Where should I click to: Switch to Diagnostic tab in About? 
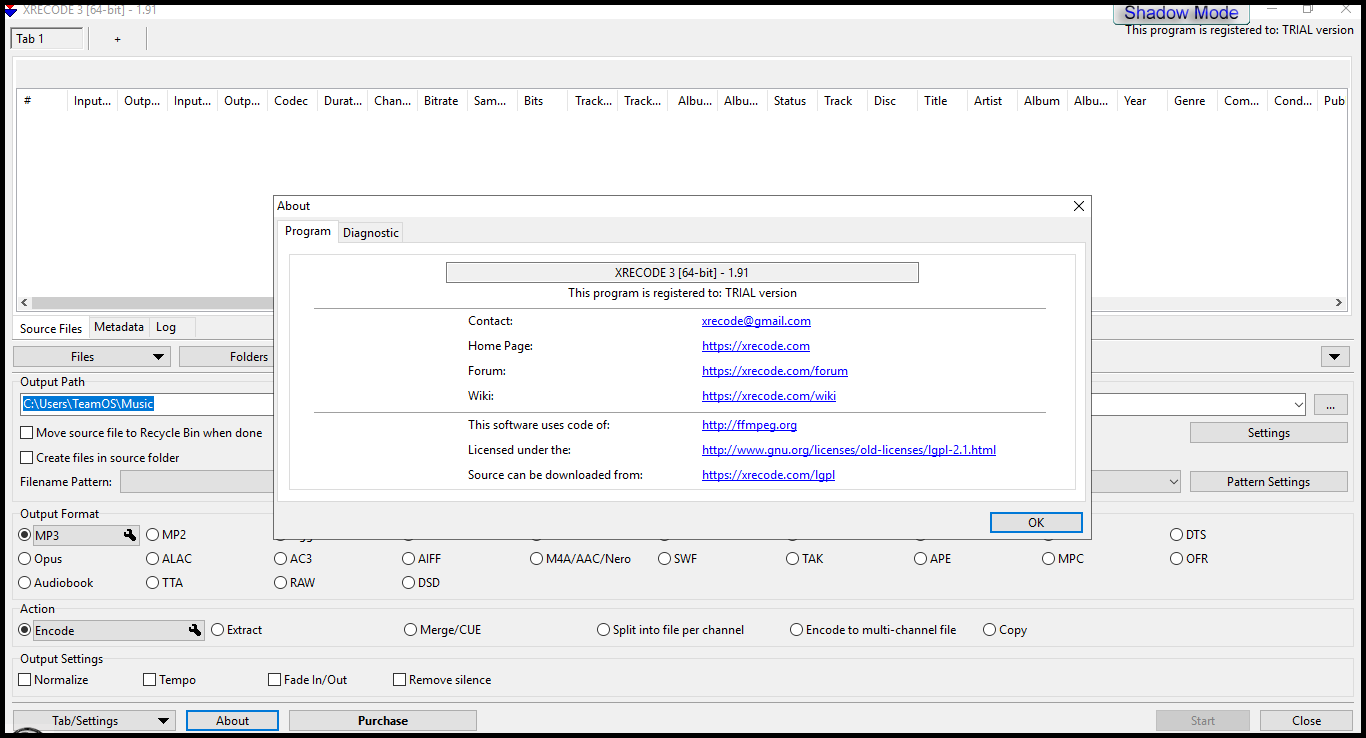371,233
